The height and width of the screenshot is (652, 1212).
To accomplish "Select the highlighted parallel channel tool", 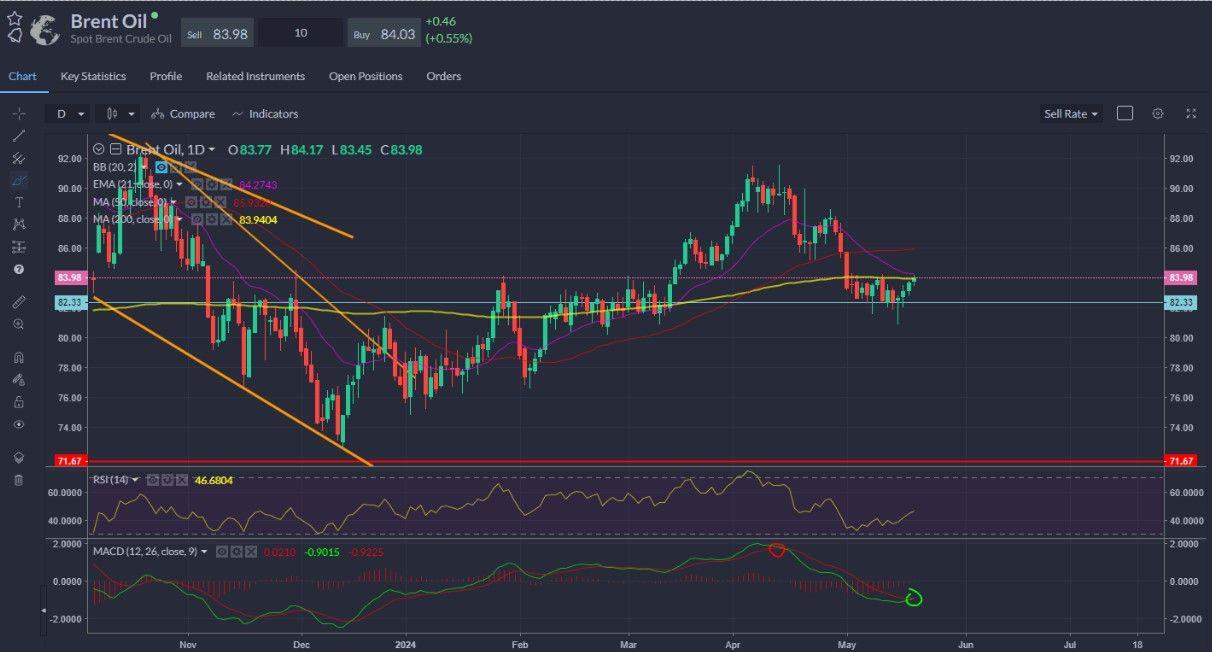I will tap(18, 180).
